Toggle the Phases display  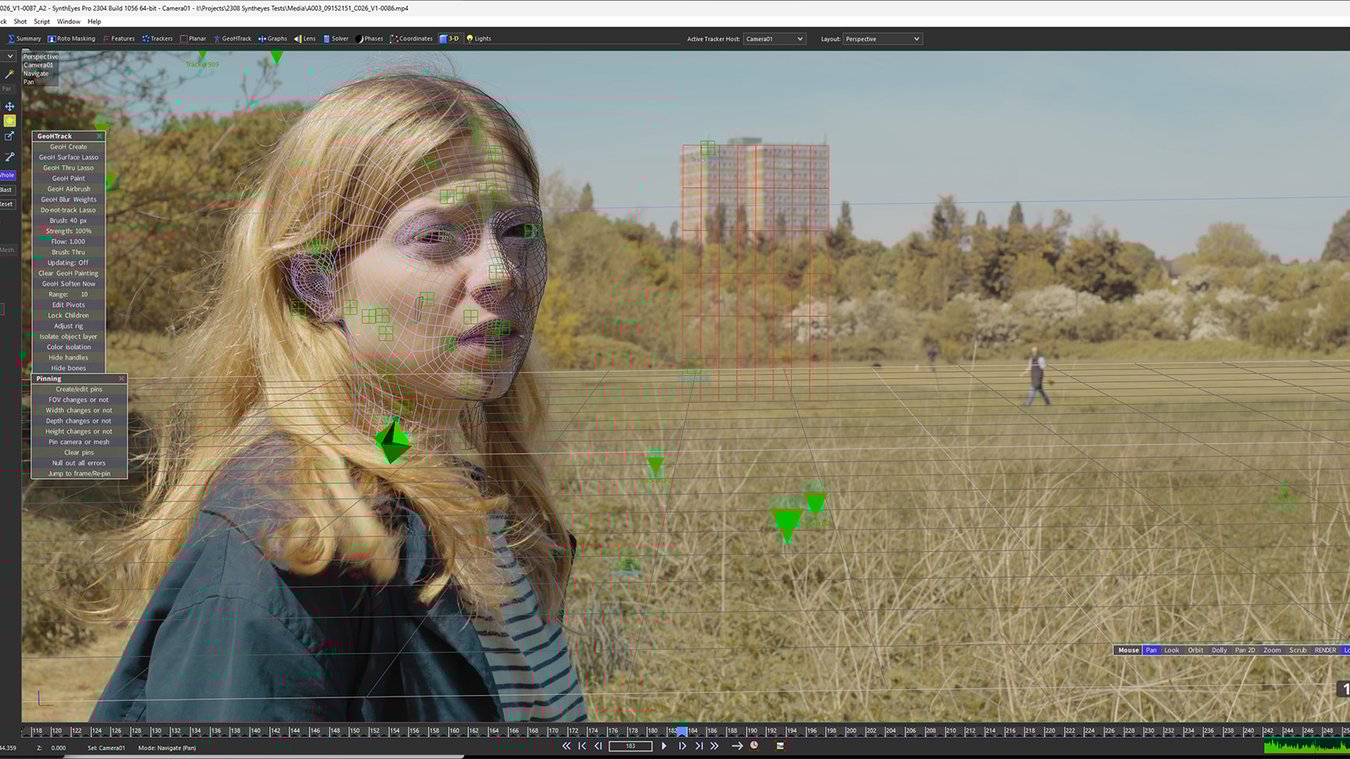371,38
